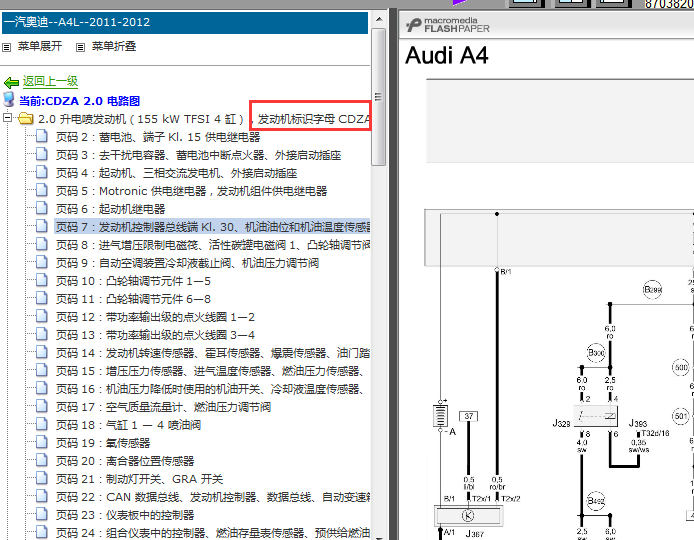Click the document icon beside 页码 2
This screenshot has width=694, height=540.
[42, 136]
